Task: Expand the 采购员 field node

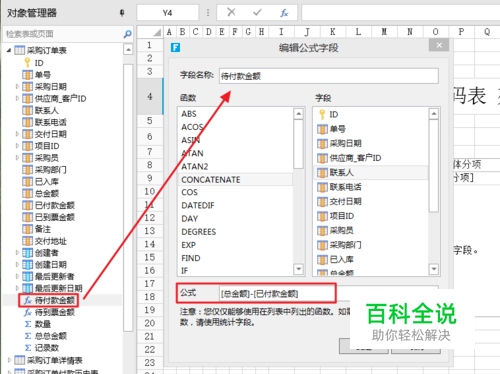Action: 17,158
